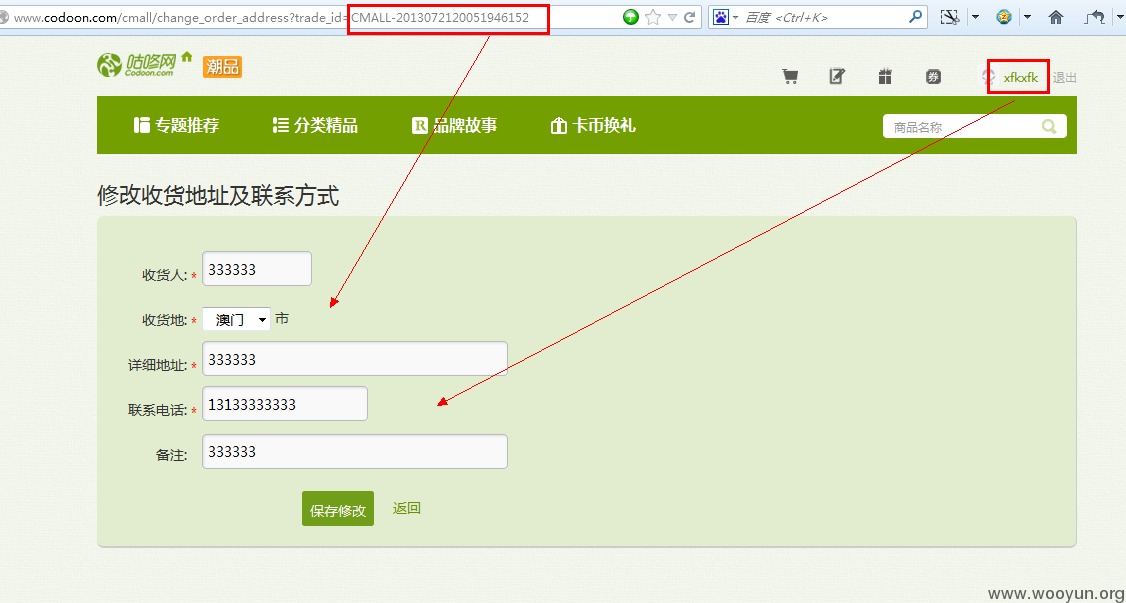Click the 修改收货地址及联系方式 heading
Screen dimensions: 1126x603
click(218, 195)
